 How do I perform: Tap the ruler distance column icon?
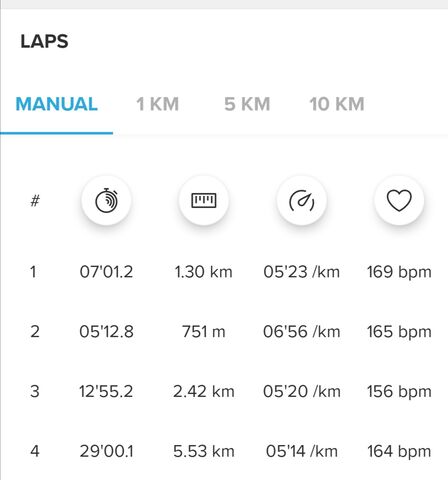click(204, 200)
